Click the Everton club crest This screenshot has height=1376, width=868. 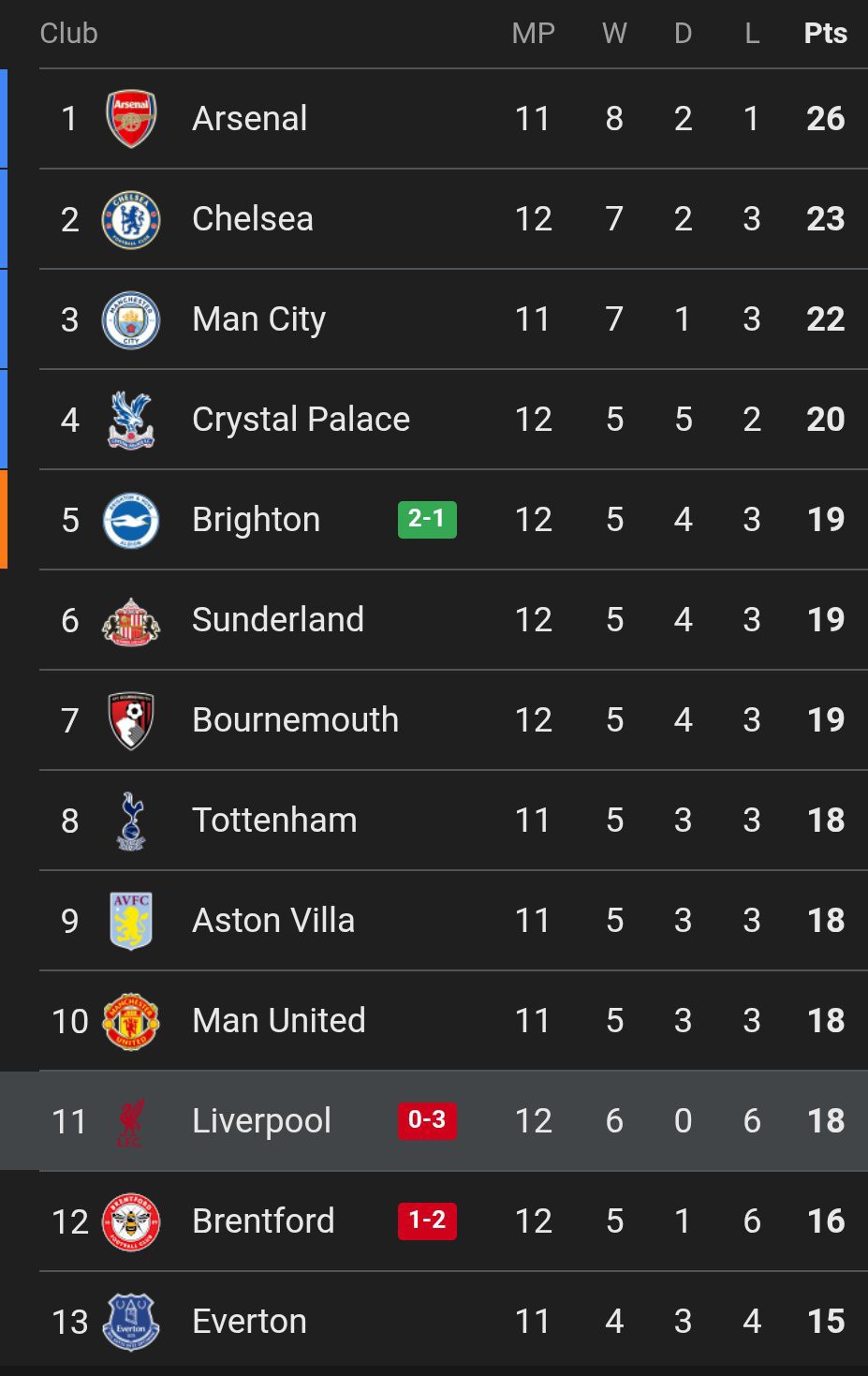131,1322
